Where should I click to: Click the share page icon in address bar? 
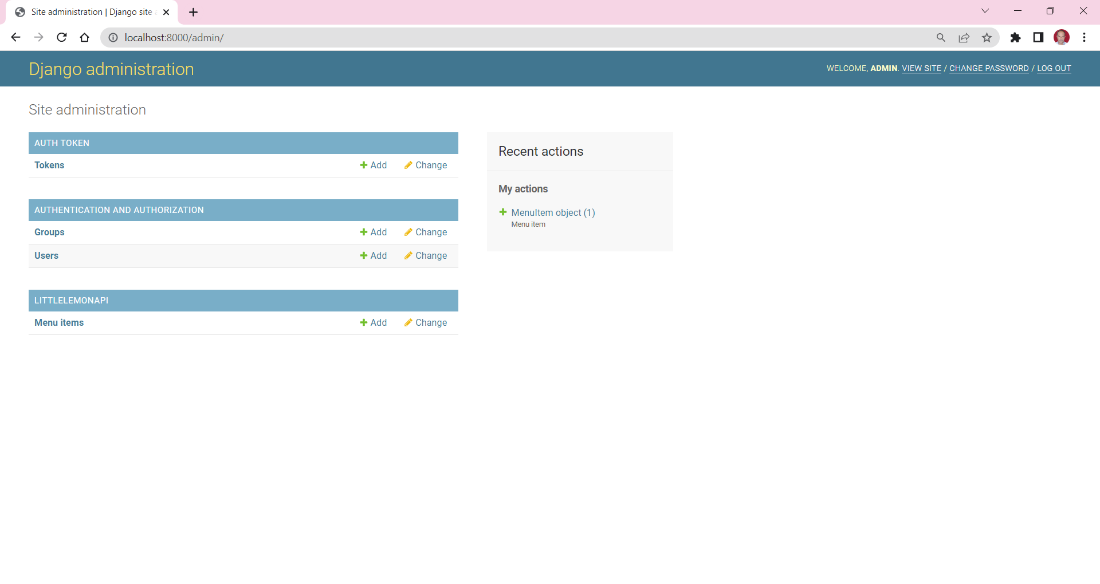963,37
